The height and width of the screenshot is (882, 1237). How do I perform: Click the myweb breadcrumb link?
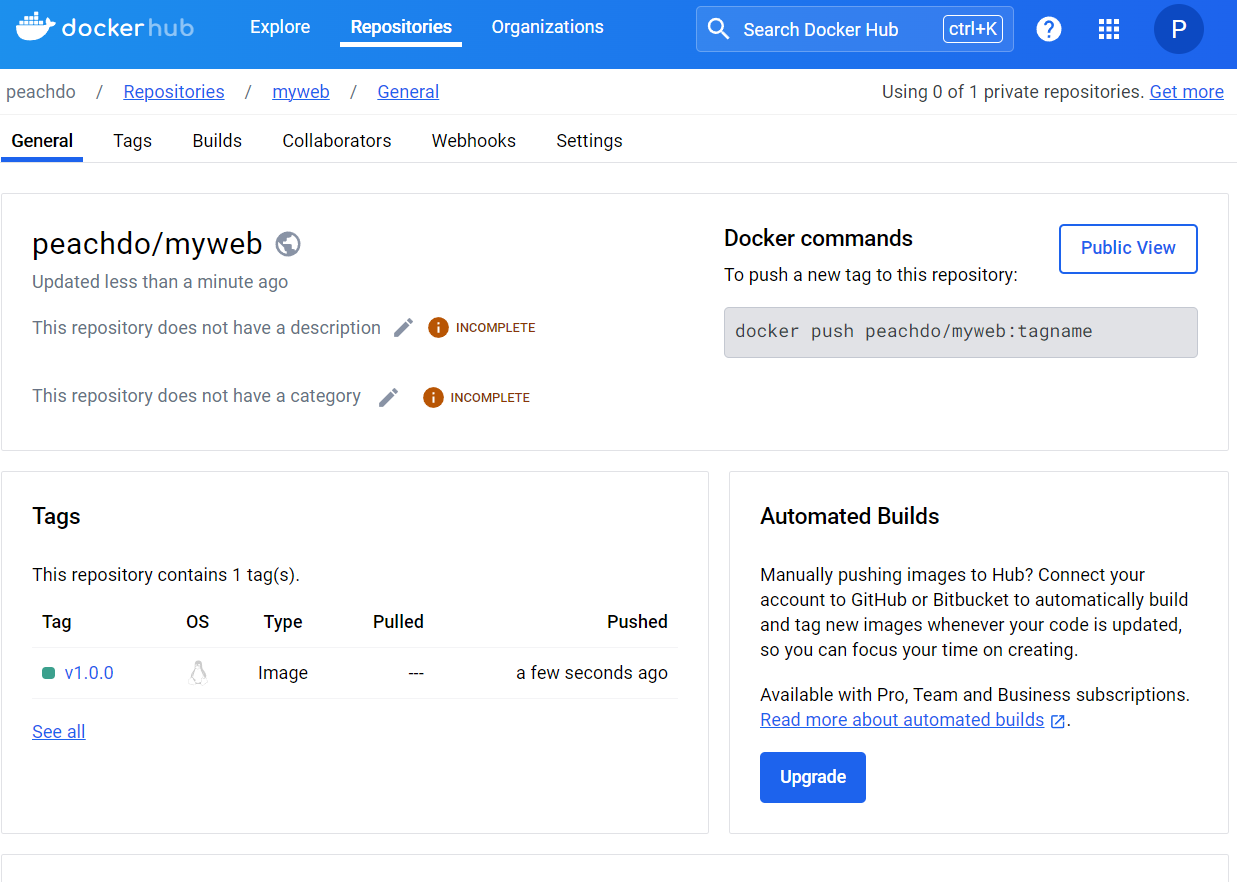[x=301, y=92]
